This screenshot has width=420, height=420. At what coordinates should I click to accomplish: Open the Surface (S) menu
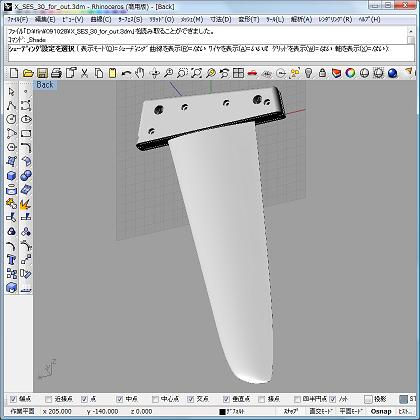130,20
